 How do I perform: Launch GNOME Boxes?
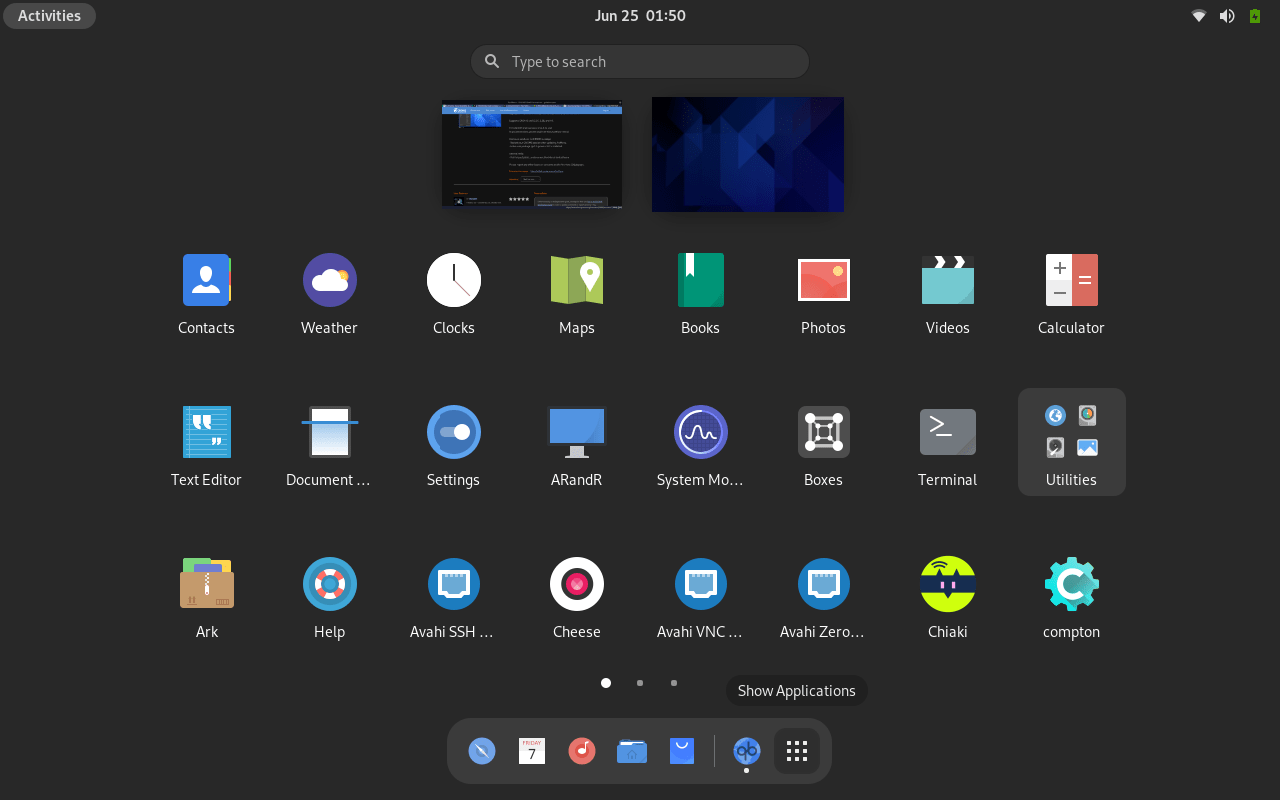(823, 431)
